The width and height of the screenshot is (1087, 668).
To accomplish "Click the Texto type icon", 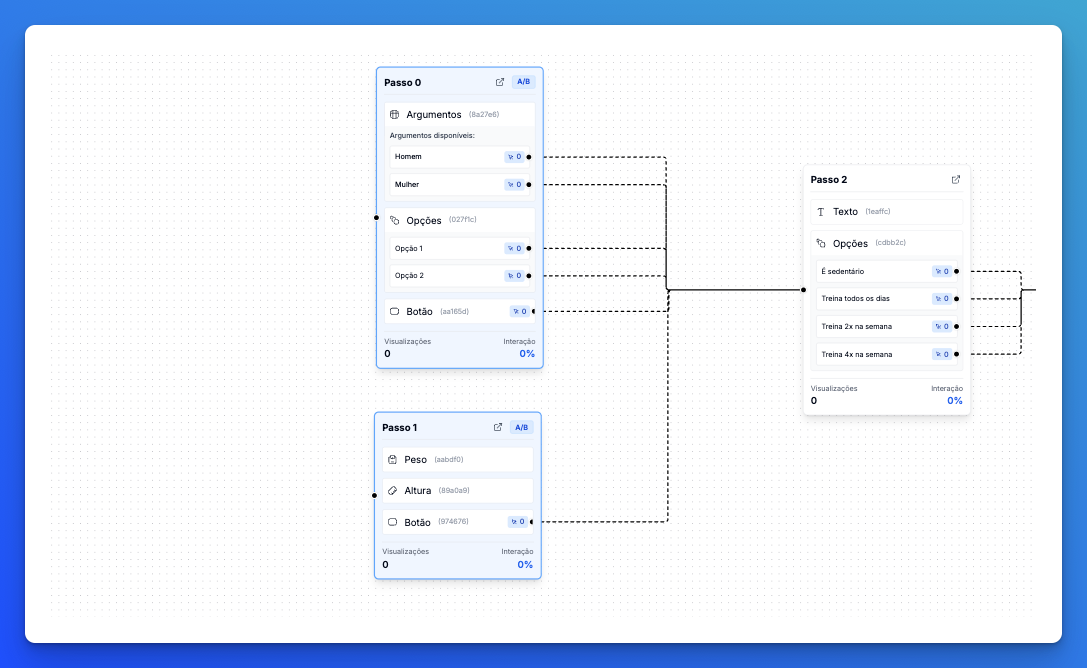I will click(x=821, y=212).
